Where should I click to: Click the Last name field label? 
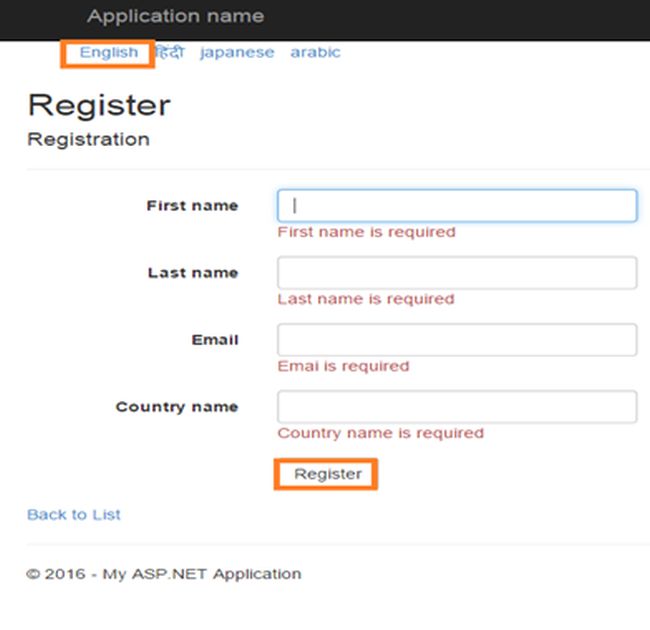[193, 273]
